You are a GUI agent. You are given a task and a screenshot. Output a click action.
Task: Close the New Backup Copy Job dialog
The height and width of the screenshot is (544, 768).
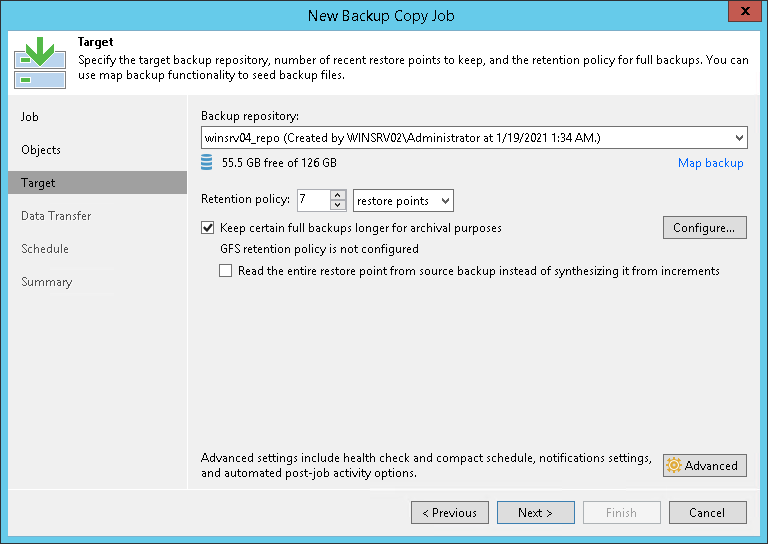pyautogui.click(x=742, y=14)
